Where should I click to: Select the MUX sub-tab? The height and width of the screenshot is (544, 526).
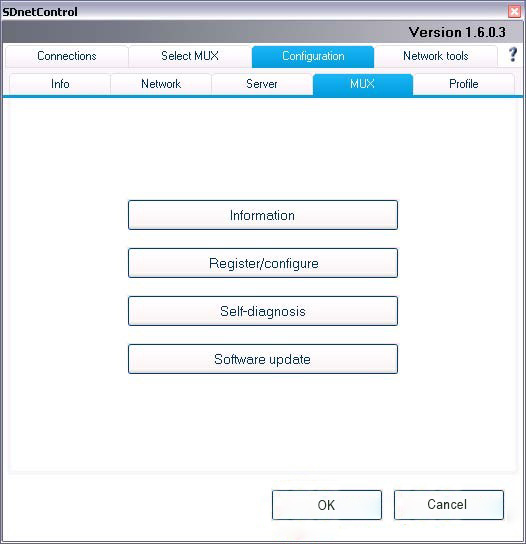(363, 84)
